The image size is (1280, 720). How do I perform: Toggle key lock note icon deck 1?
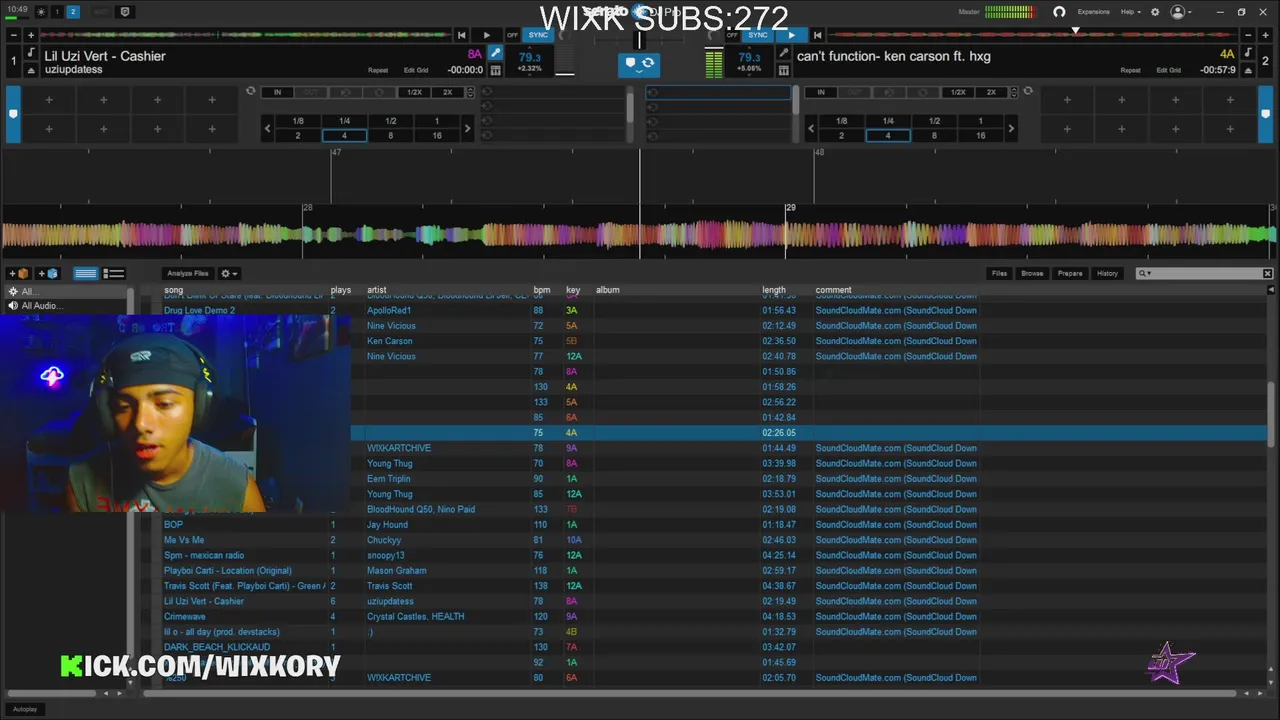point(31,54)
